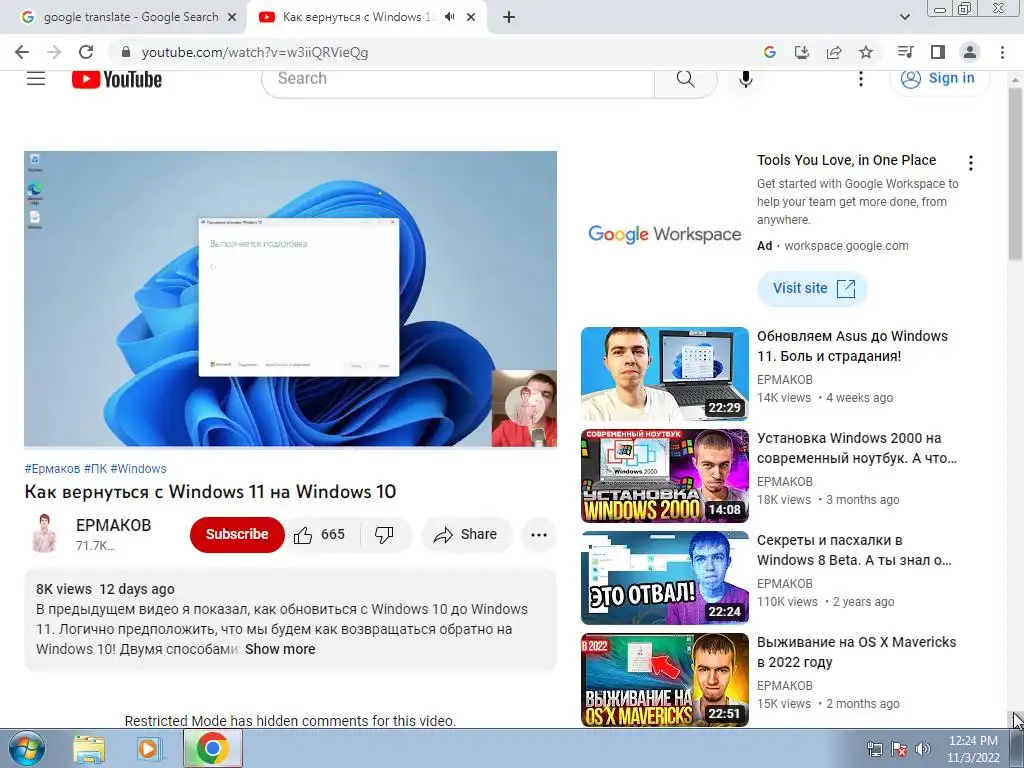
Task: Mute the tab via the speaker icon
Action: point(449,17)
